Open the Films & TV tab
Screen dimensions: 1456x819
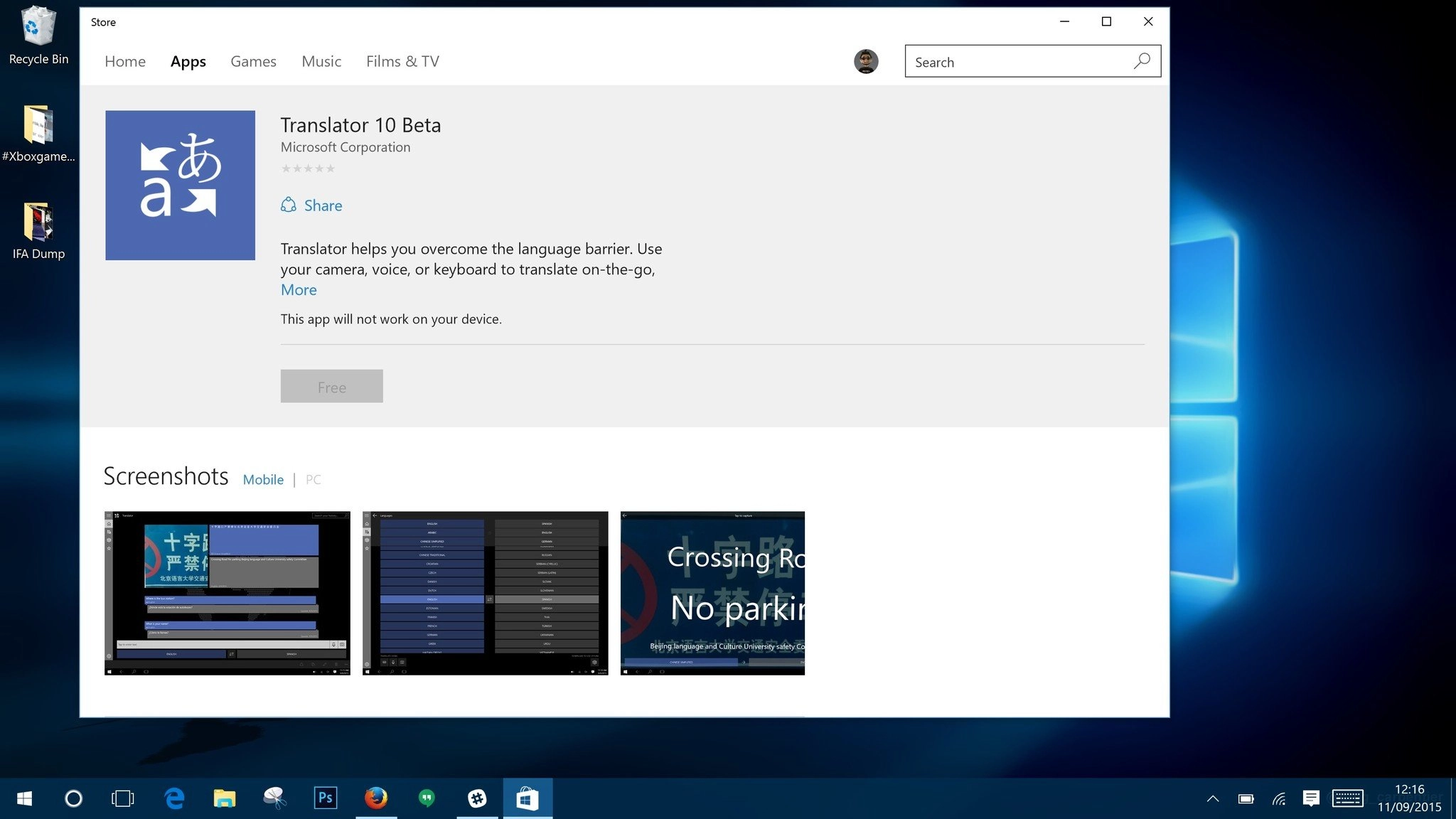(x=402, y=62)
